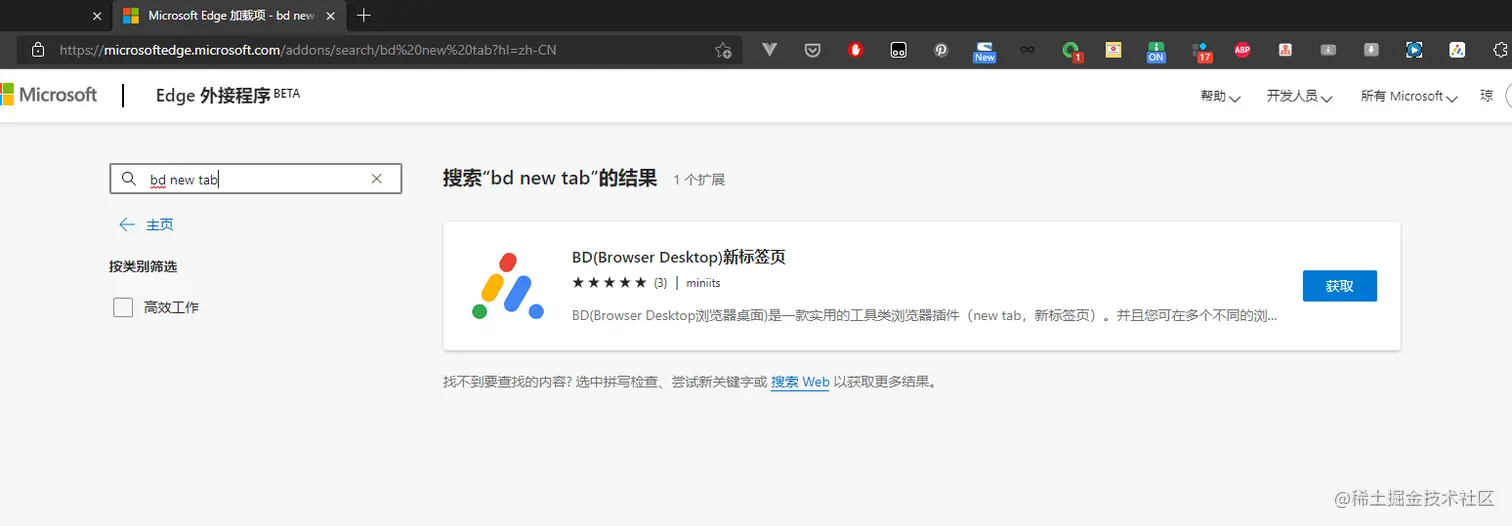1512x526 pixels.
Task: Close the first unnamed browser tab
Action: [96, 16]
